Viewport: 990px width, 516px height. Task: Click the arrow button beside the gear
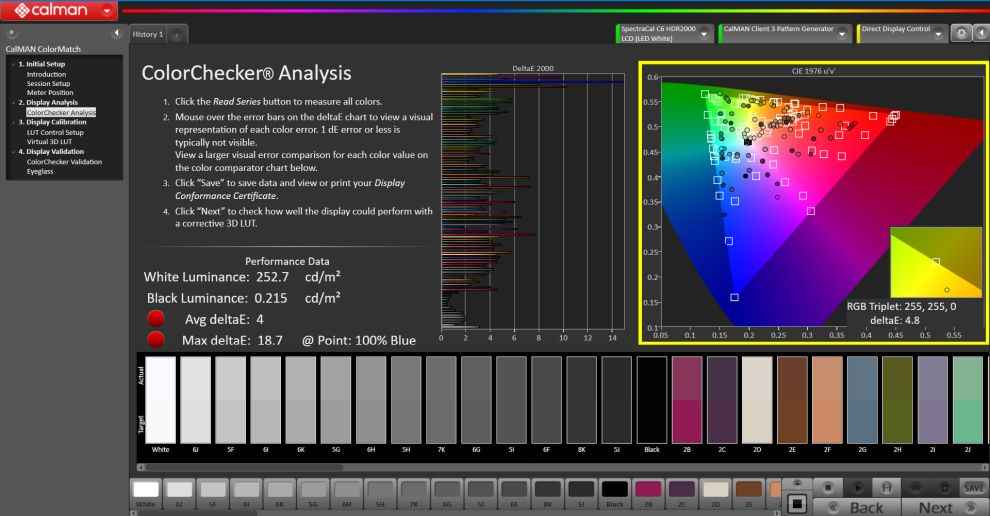pos(982,33)
